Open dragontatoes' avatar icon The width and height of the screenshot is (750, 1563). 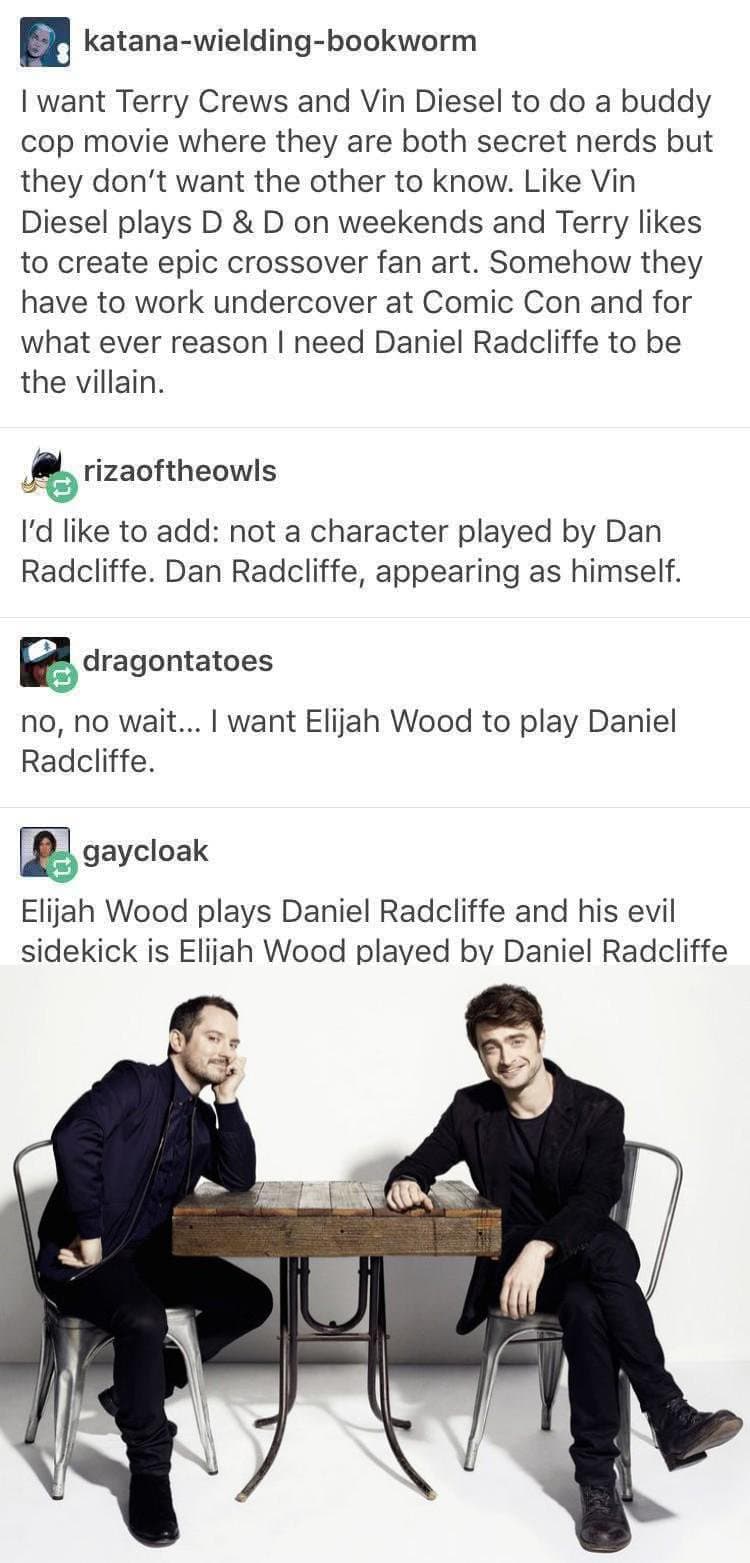(45, 662)
